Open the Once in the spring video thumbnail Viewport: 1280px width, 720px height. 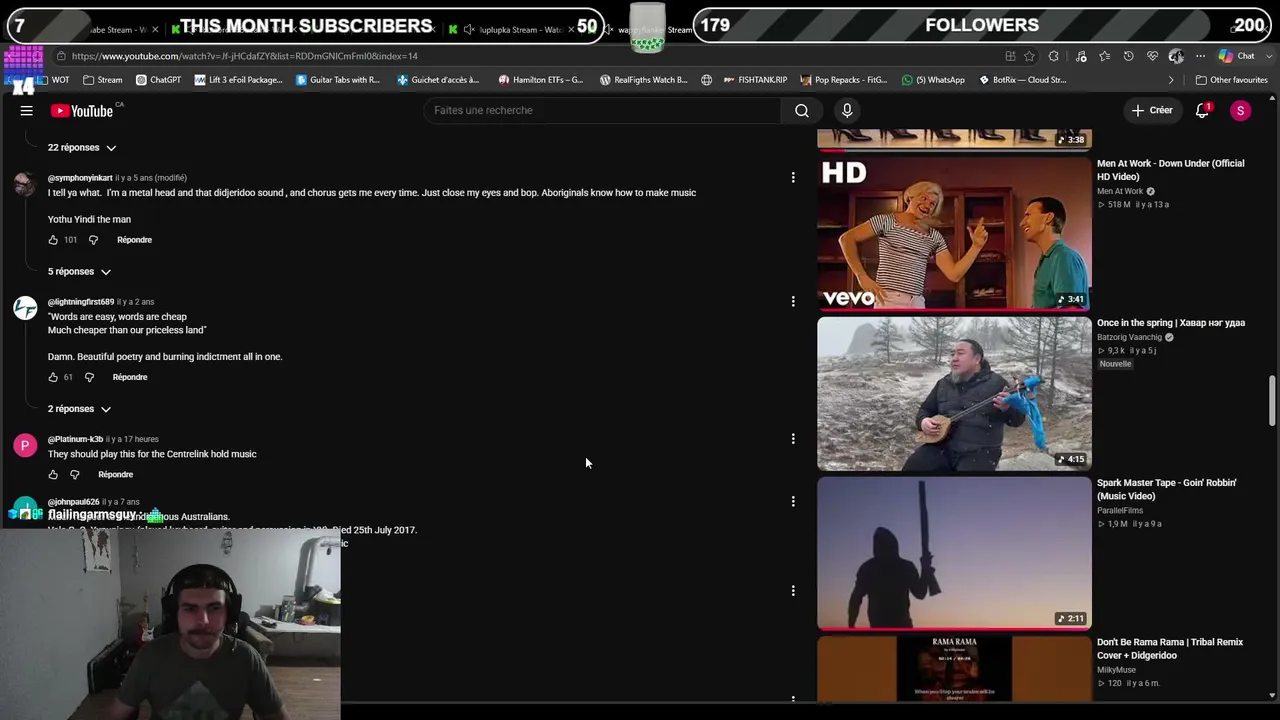click(x=954, y=393)
